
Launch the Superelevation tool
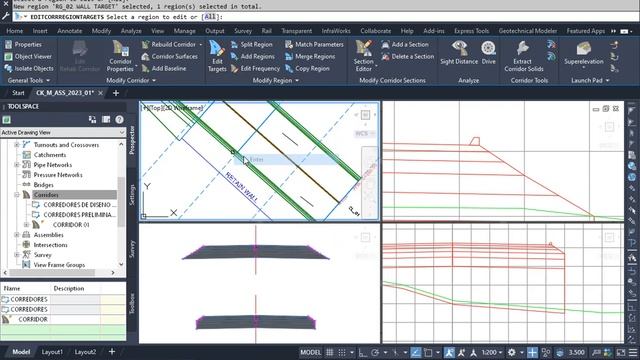pyautogui.click(x=584, y=54)
